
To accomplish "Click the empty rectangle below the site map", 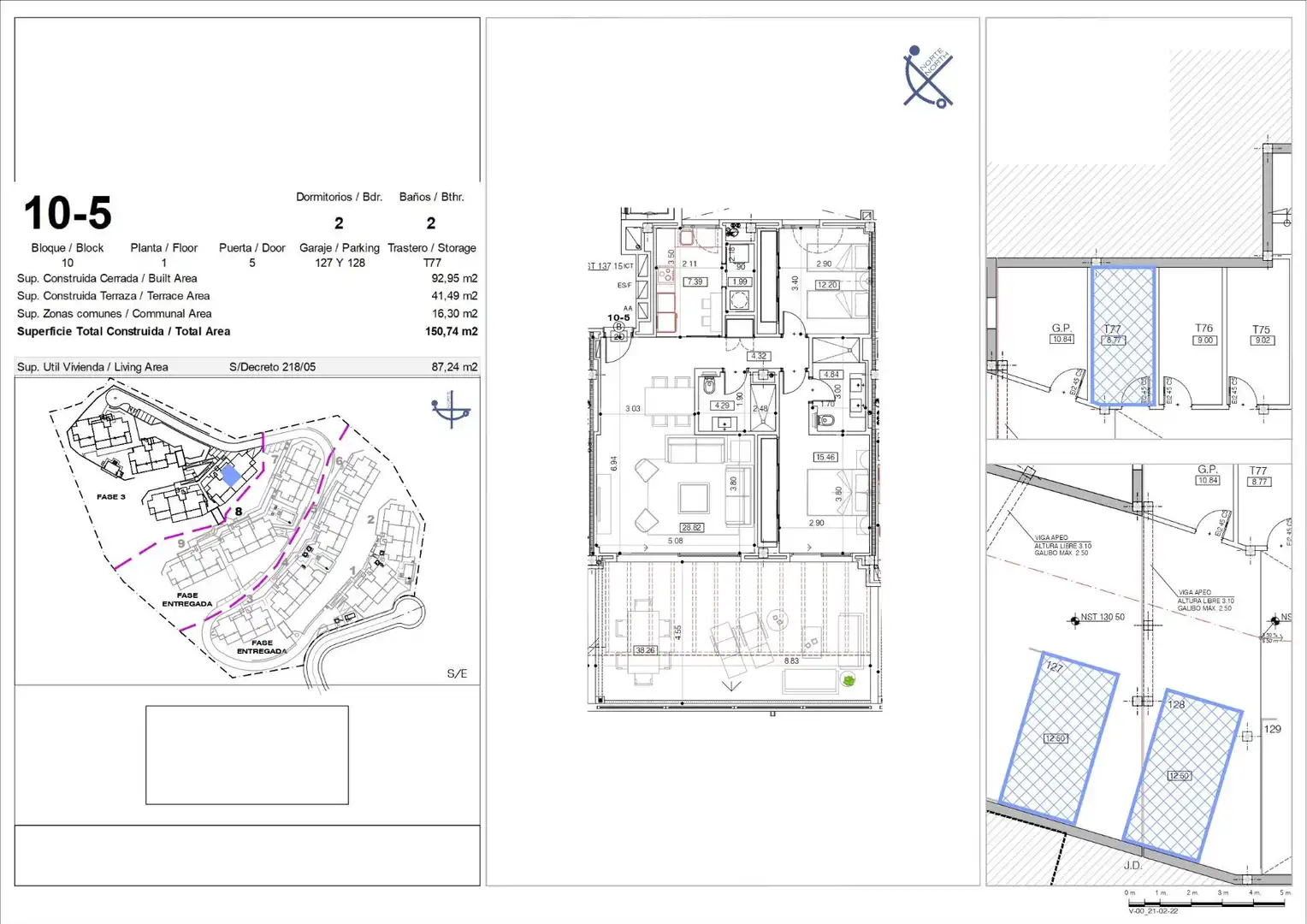I will coord(247,755).
